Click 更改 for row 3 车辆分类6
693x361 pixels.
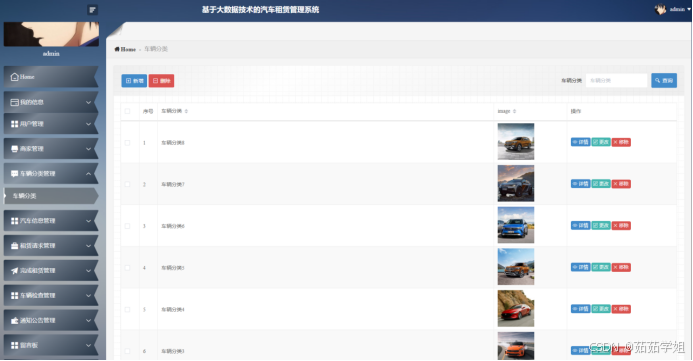click(x=601, y=225)
